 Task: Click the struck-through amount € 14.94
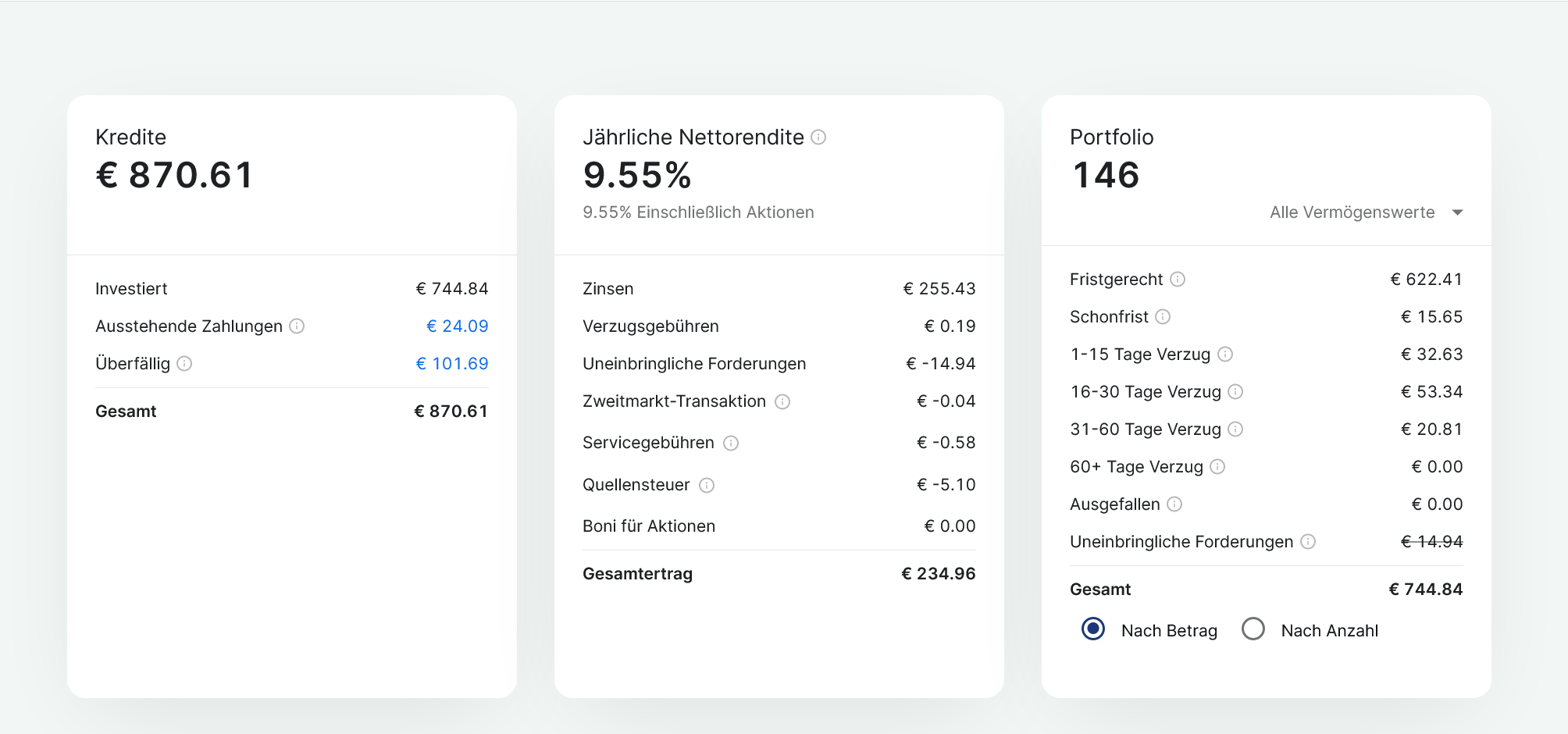point(1432,542)
